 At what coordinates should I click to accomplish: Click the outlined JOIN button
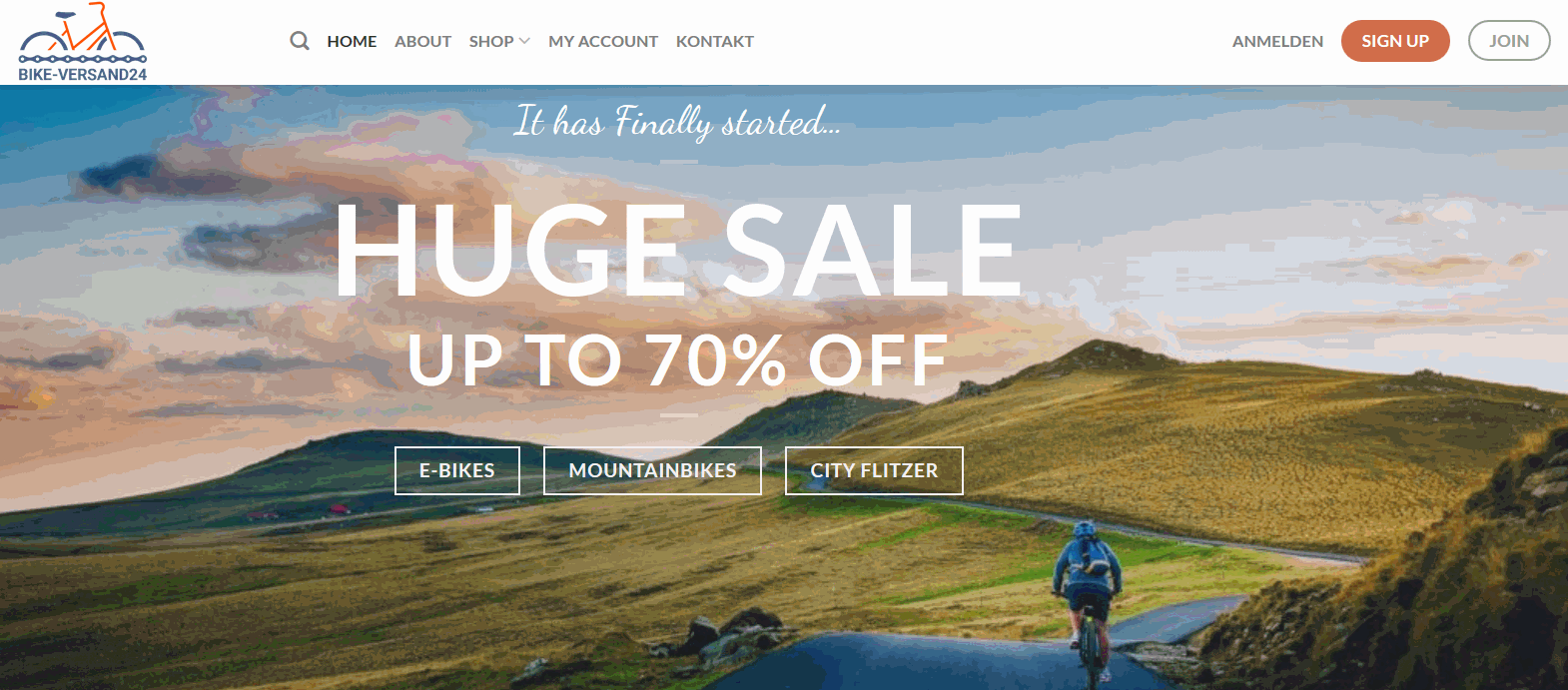point(1509,41)
